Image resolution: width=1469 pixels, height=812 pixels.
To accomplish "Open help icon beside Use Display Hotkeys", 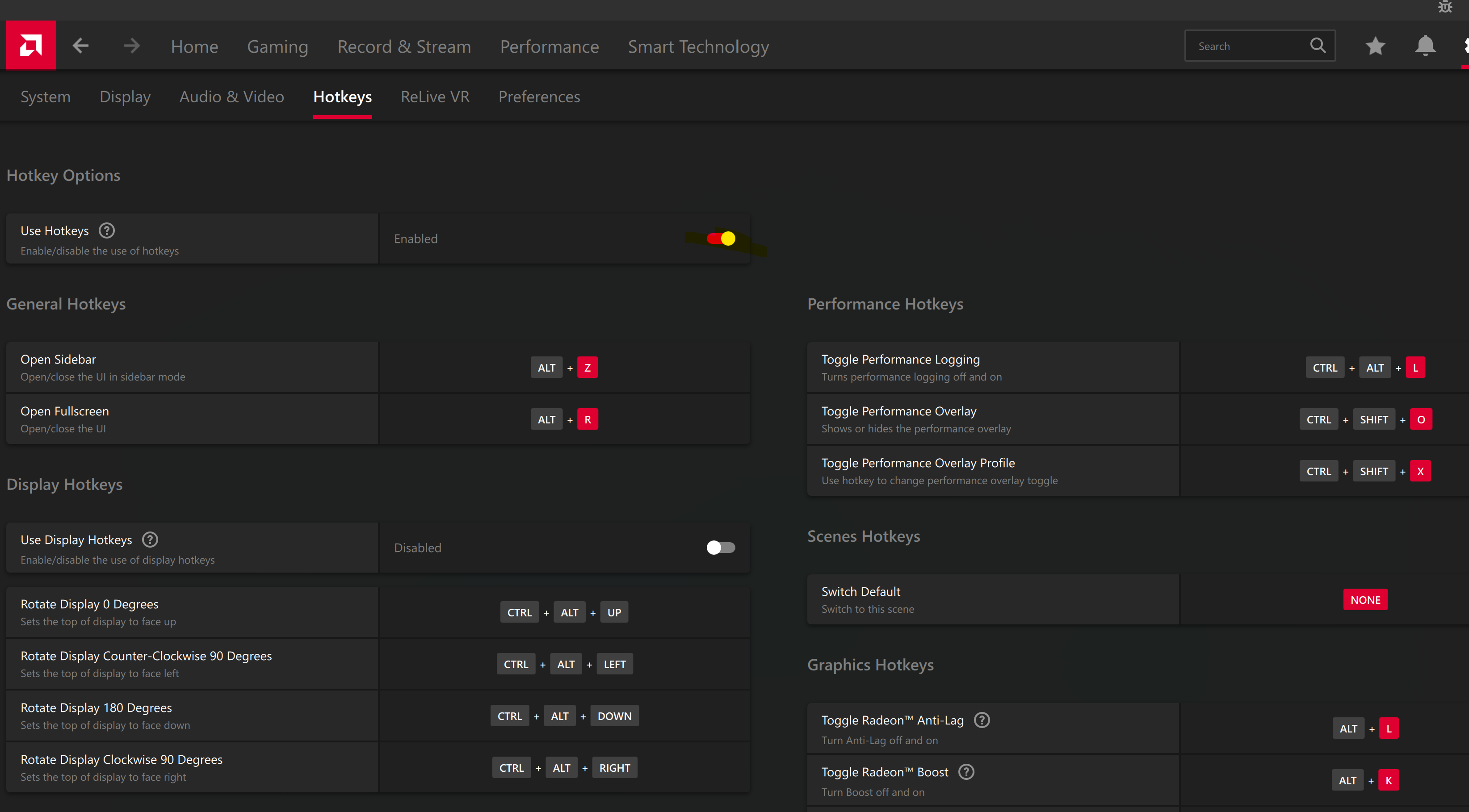I will pos(150,540).
